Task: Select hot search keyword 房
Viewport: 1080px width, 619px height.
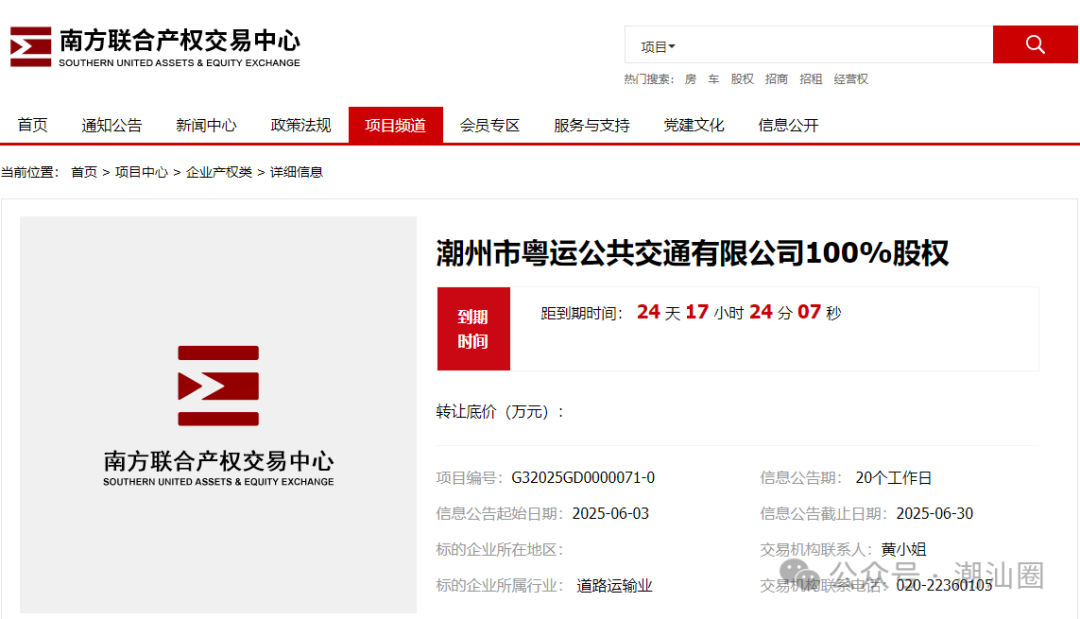Action: tap(690, 79)
